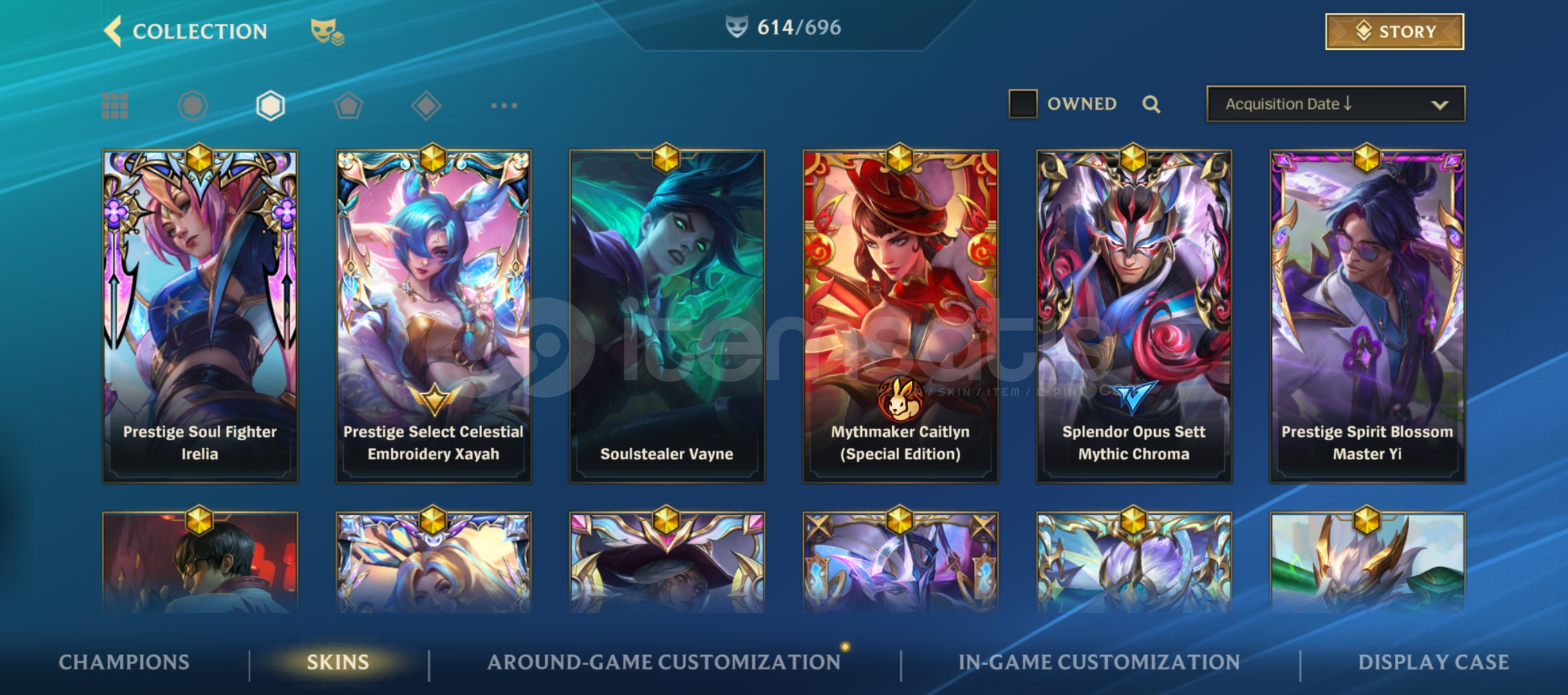Open the three-dots more filters icon
Image resolution: width=1568 pixels, height=695 pixels.
click(x=504, y=106)
